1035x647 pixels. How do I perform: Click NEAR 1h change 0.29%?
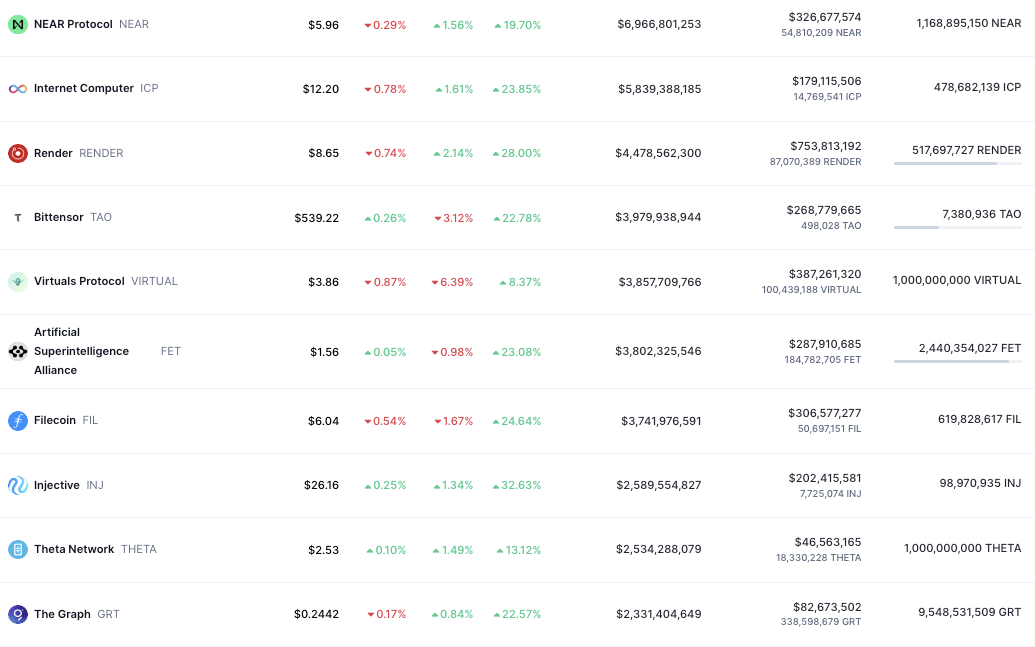click(385, 25)
